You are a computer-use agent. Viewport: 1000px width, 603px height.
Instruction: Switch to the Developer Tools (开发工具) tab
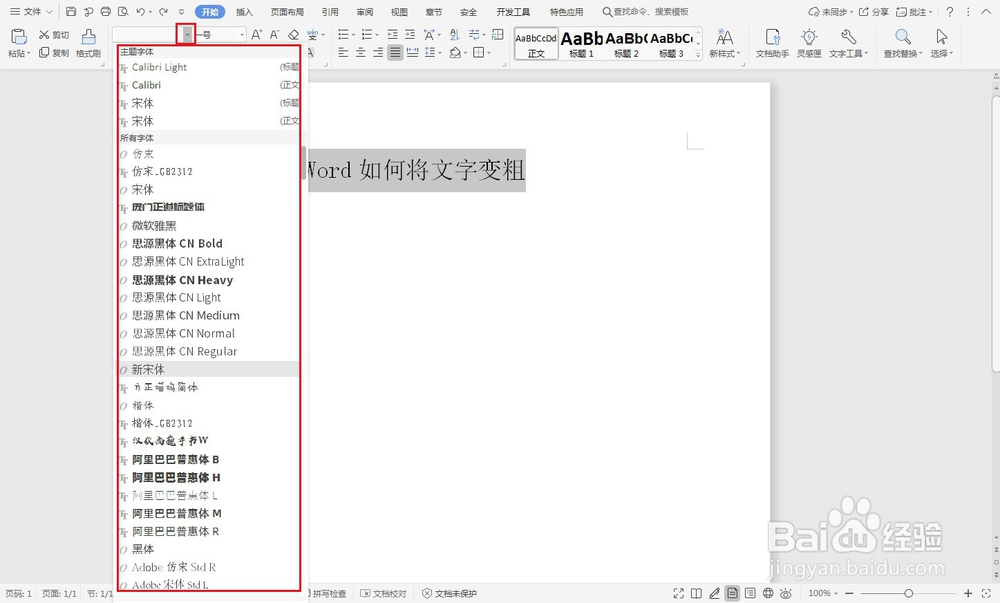[513, 11]
